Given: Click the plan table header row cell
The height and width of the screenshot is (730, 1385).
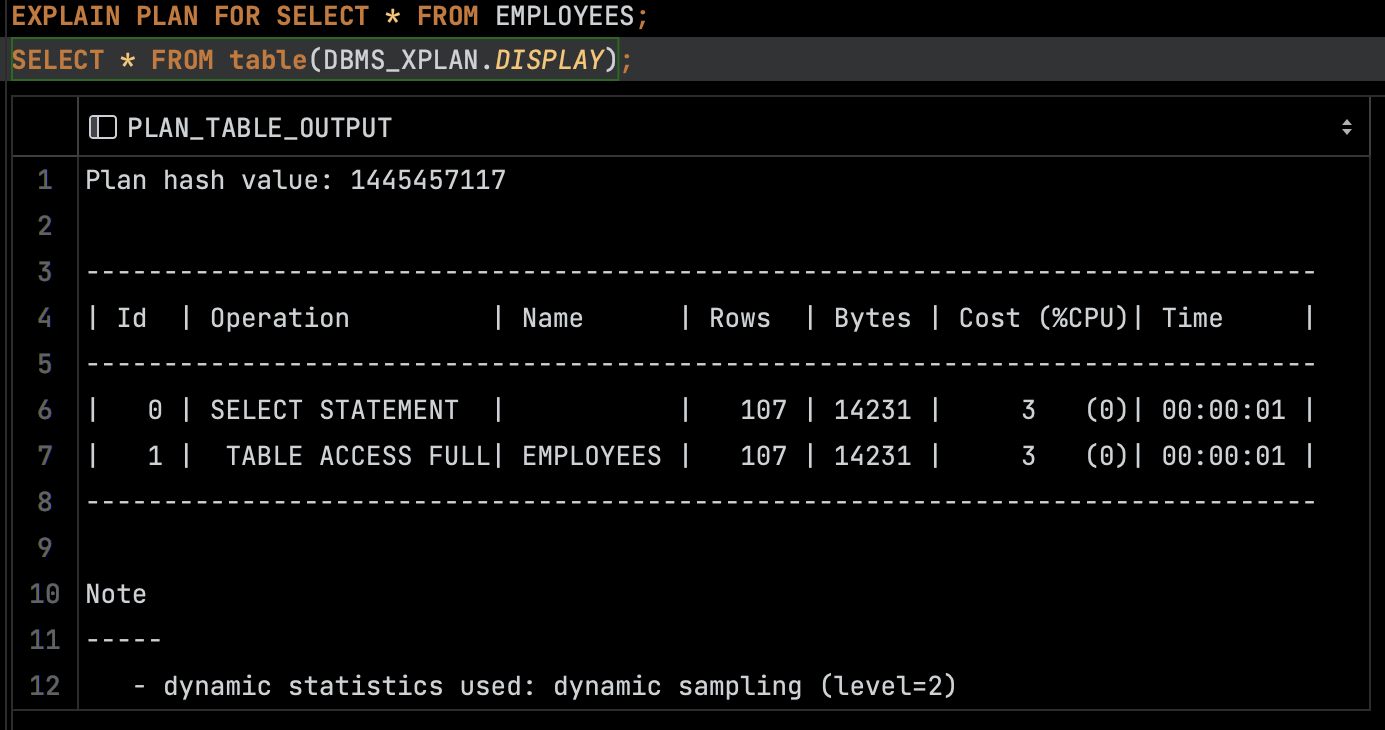Looking at the screenshot, I should pyautogui.click(x=723, y=318).
